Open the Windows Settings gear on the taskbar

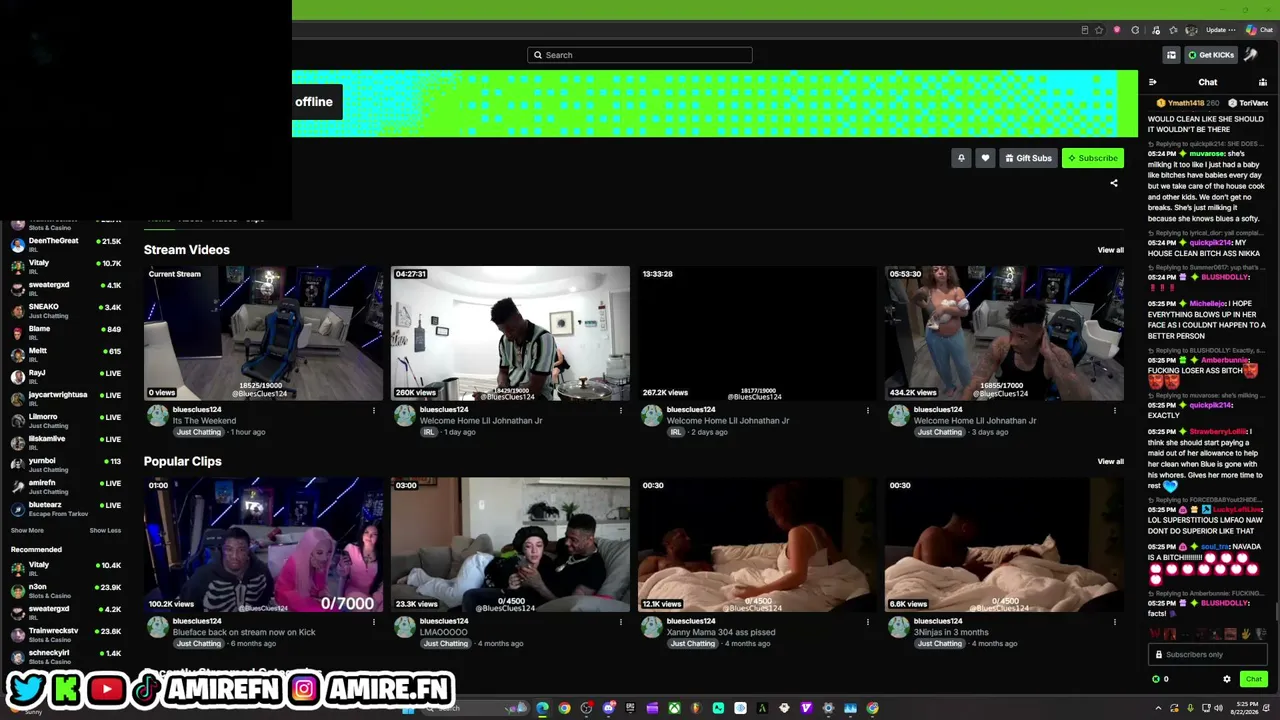(x=828, y=708)
